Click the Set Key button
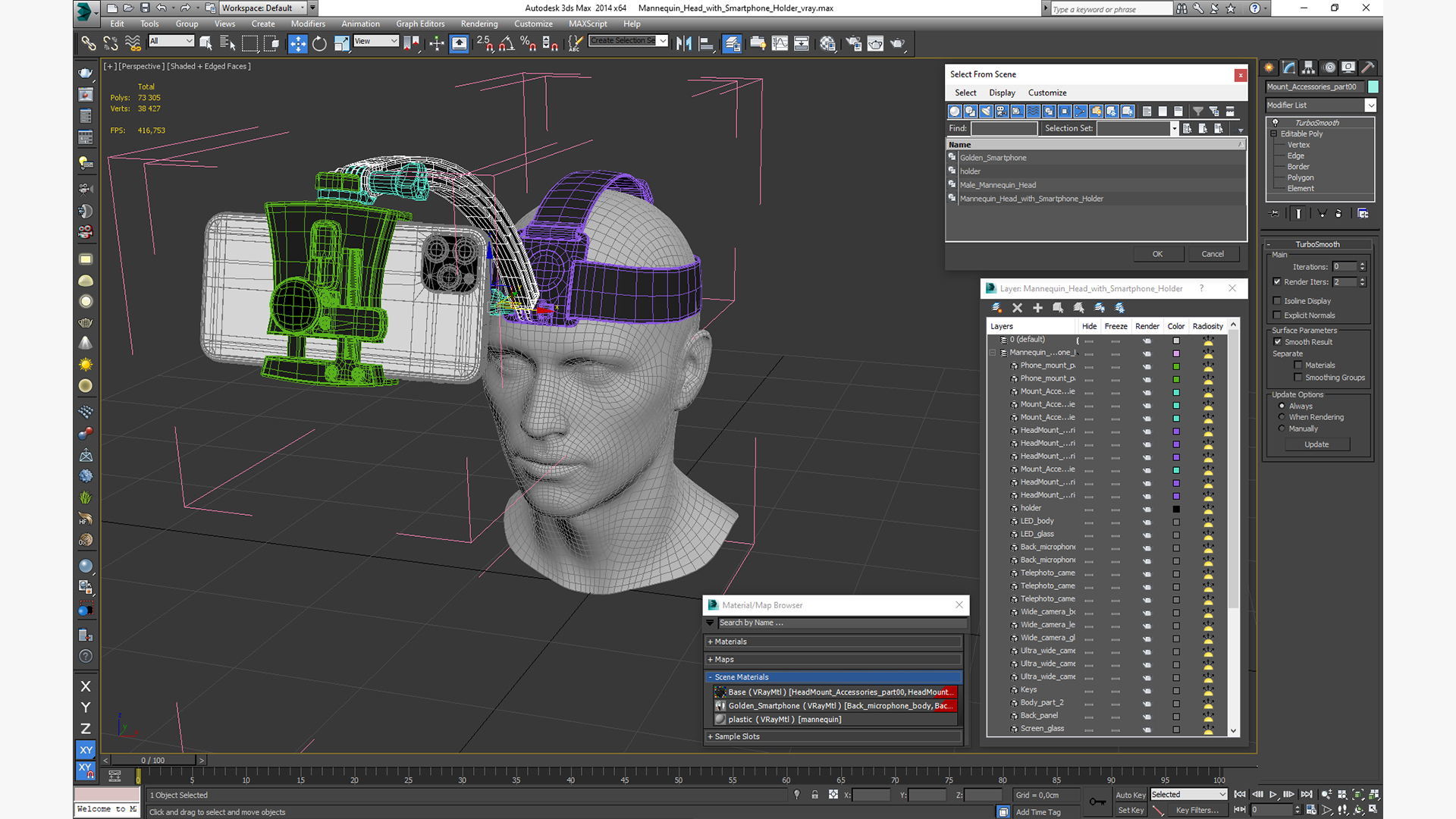Image resolution: width=1456 pixels, height=819 pixels. pyautogui.click(x=1130, y=810)
